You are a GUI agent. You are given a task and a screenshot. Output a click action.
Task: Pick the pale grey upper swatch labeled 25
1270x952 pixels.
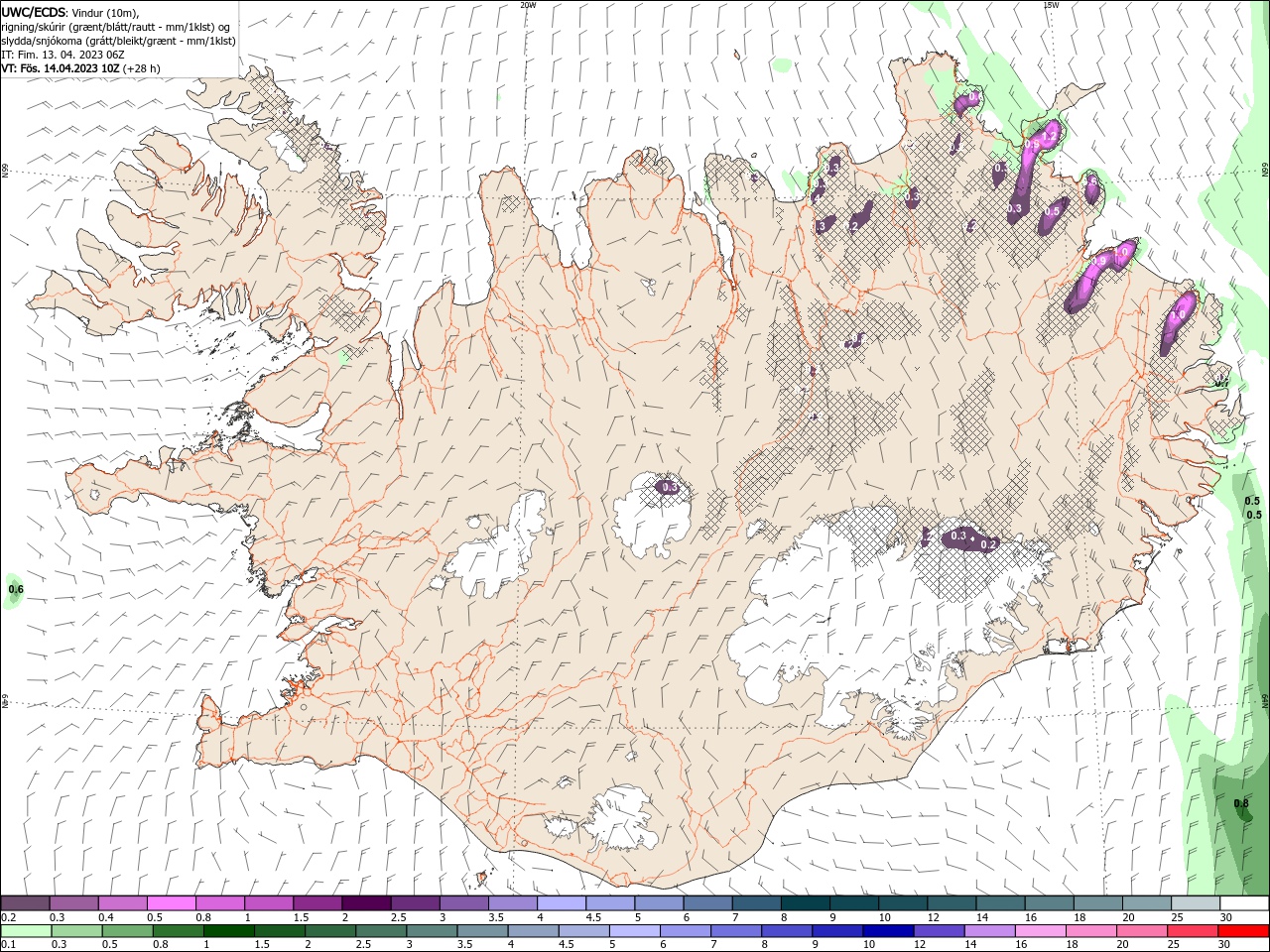coord(1196,902)
